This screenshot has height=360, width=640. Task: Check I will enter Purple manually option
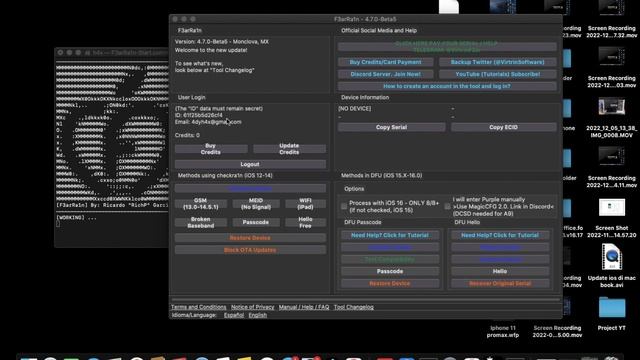(x=447, y=207)
